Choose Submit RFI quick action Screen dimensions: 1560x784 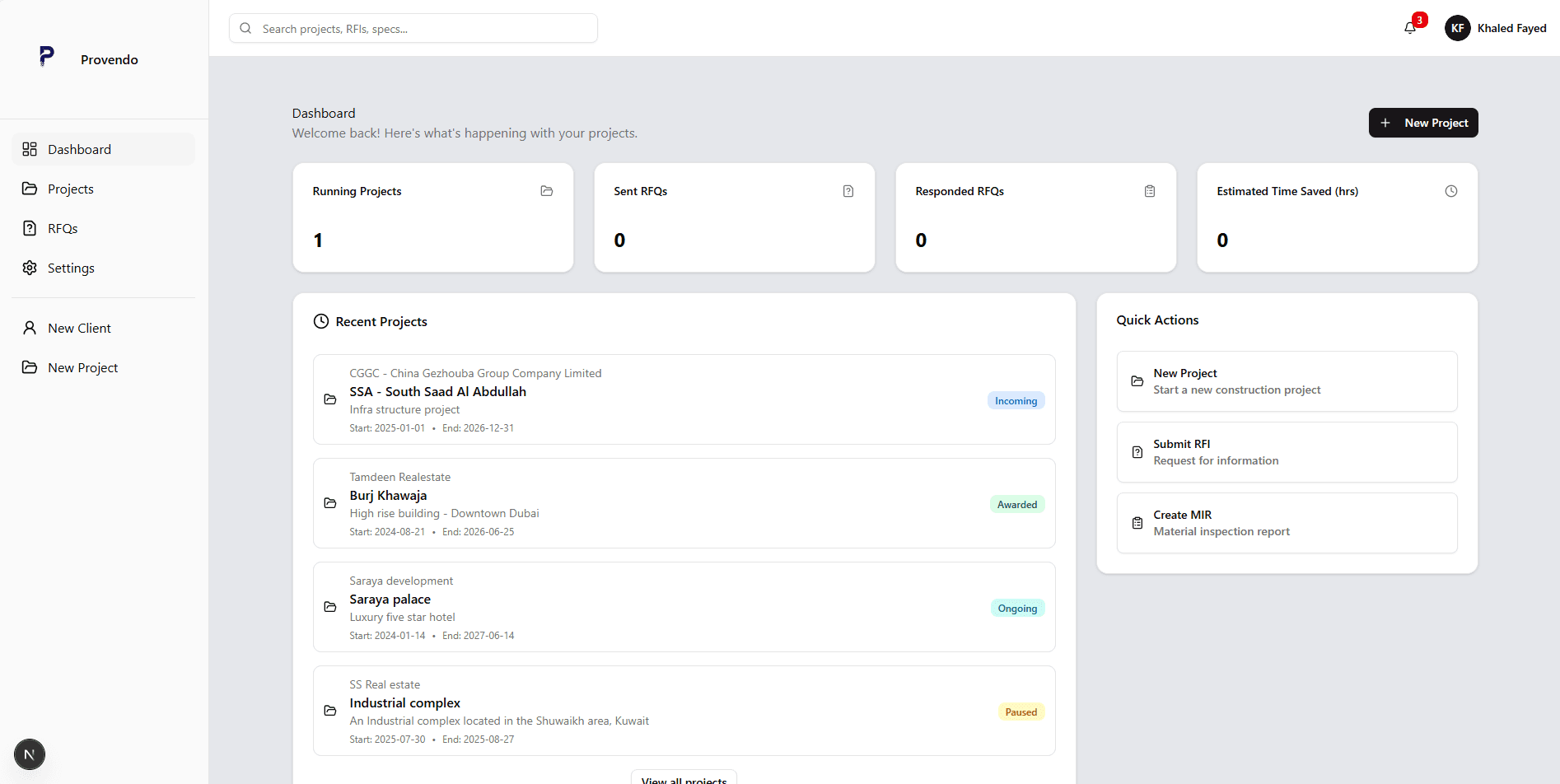(x=1286, y=452)
